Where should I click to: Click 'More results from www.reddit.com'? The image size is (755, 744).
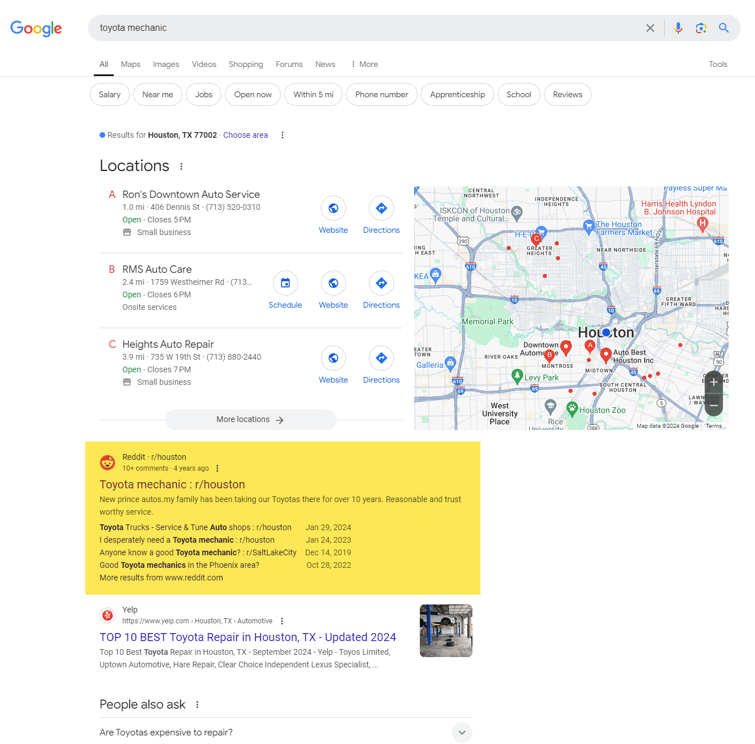click(161, 577)
